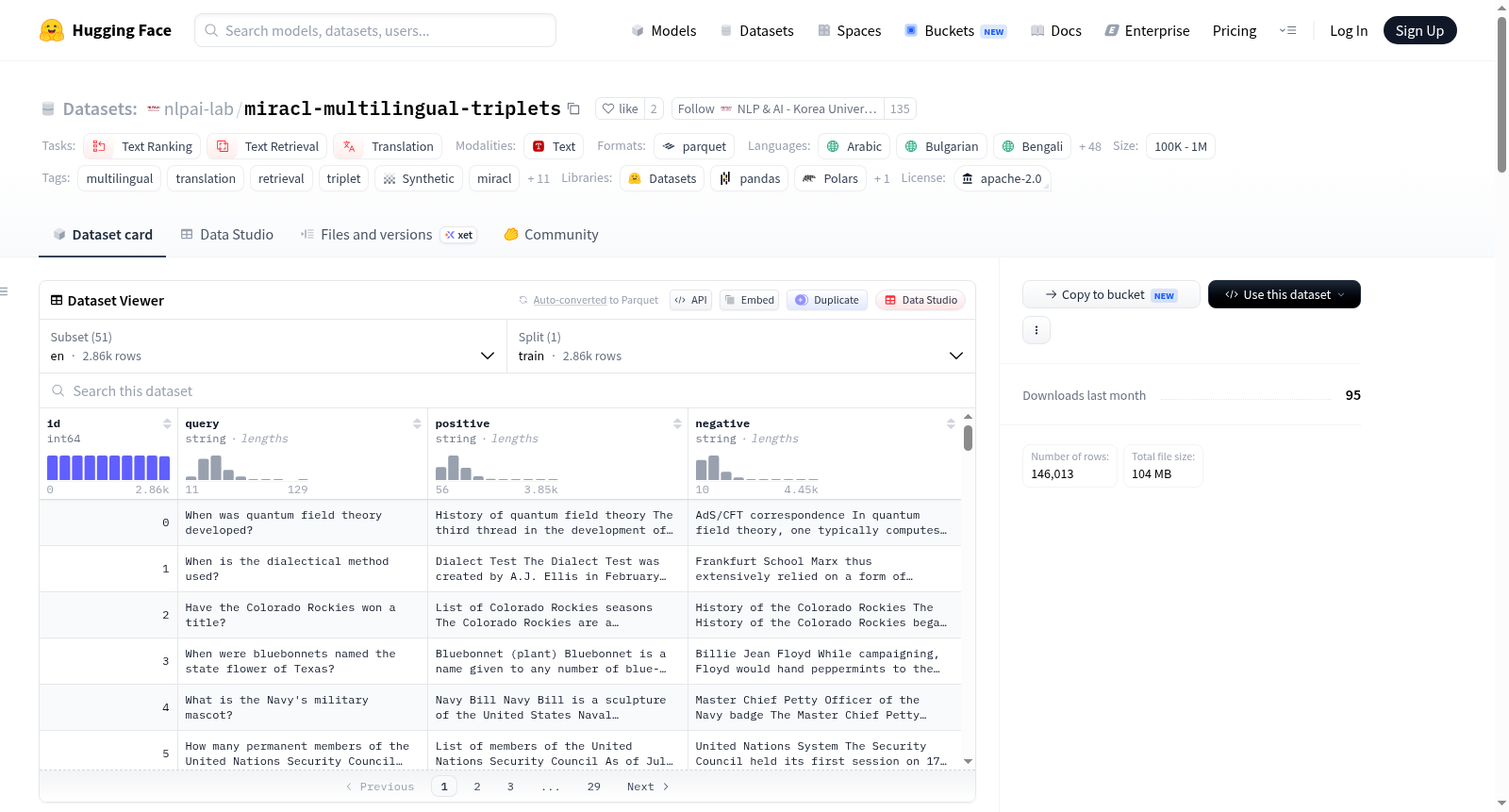This screenshot has width=1509, height=812.
Task: Filter by Synthetic tag
Action: pos(419,178)
